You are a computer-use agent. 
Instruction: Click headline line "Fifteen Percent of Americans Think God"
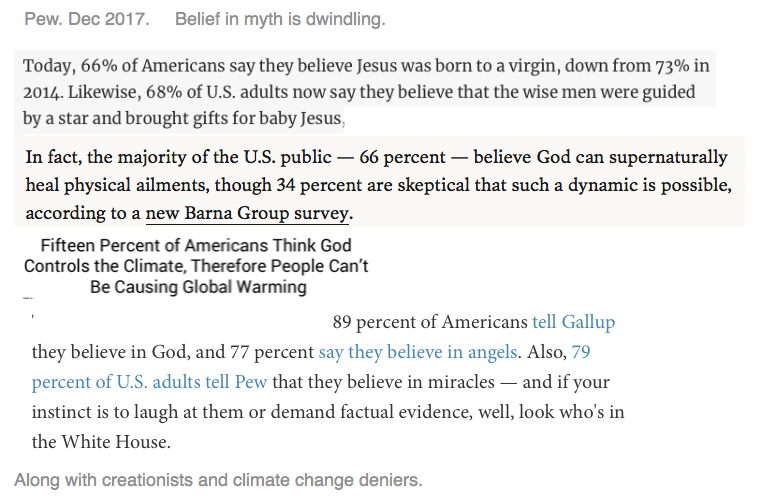point(196,246)
